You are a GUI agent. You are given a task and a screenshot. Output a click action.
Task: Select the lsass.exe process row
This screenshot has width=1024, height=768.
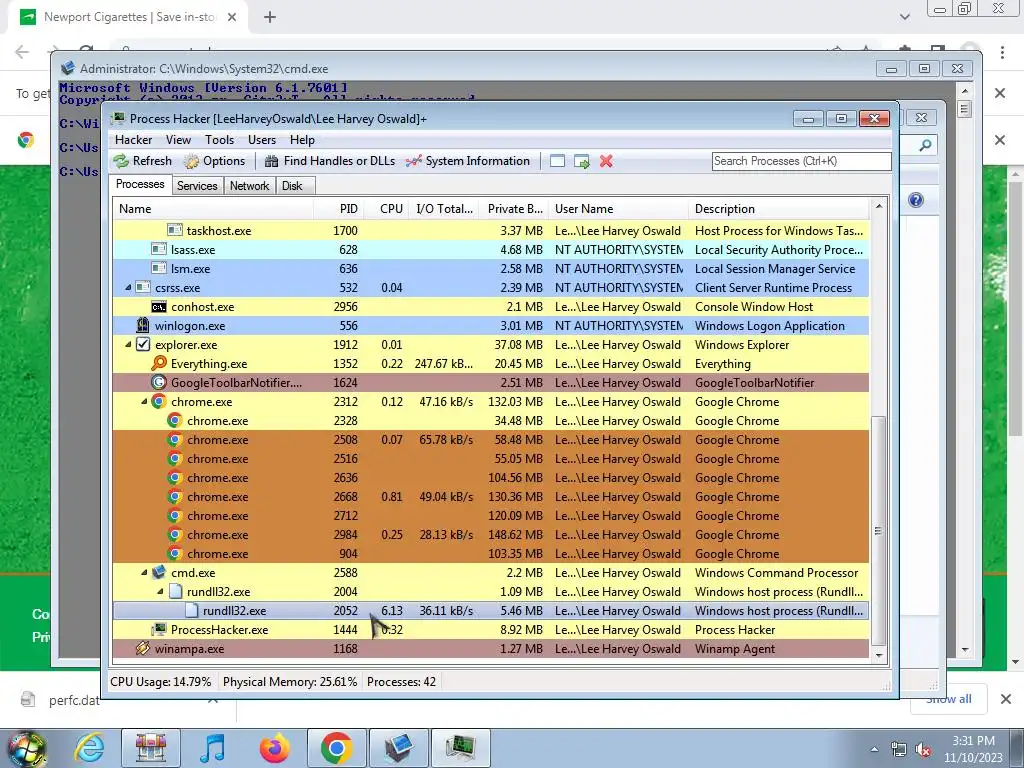point(490,249)
